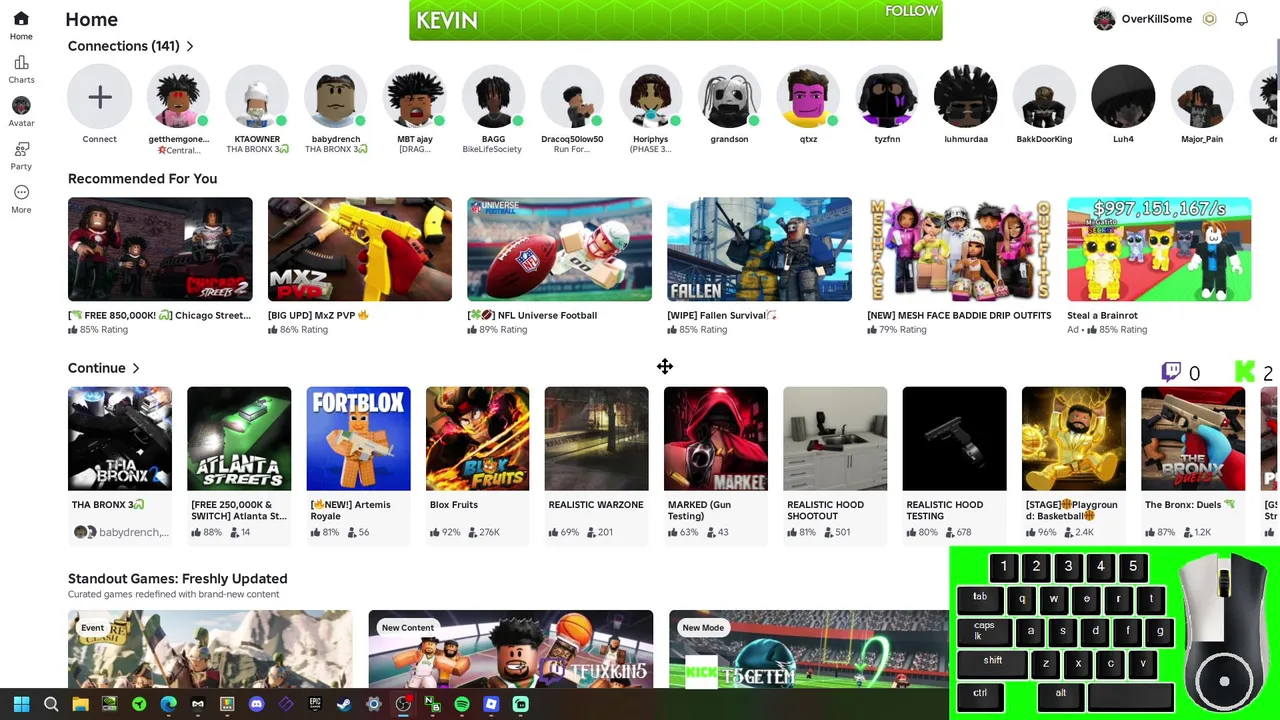Open grandson connection avatar
The width and height of the screenshot is (1280, 720).
coord(729,97)
